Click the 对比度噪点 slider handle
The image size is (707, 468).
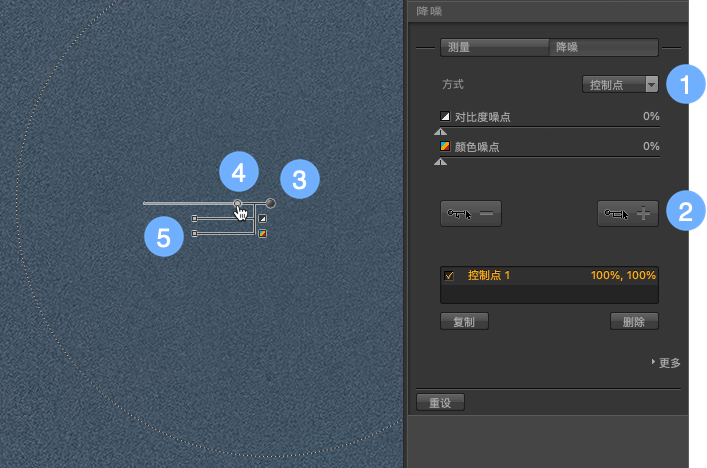(x=441, y=132)
